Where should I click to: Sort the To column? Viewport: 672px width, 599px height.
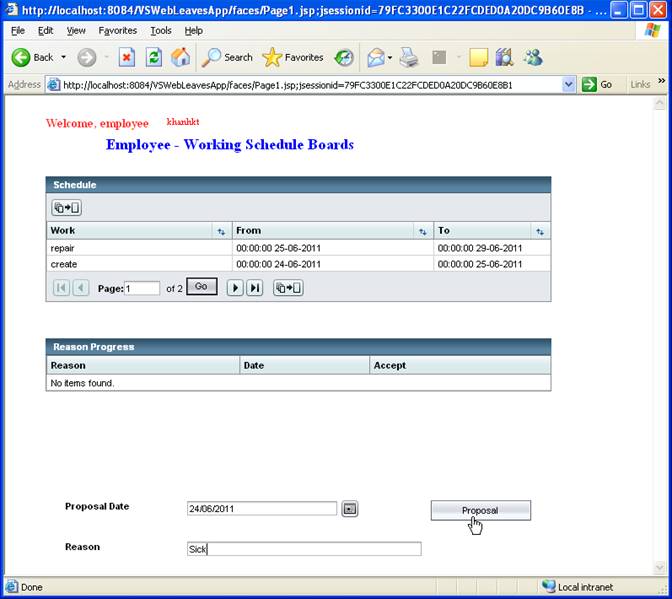[540, 231]
